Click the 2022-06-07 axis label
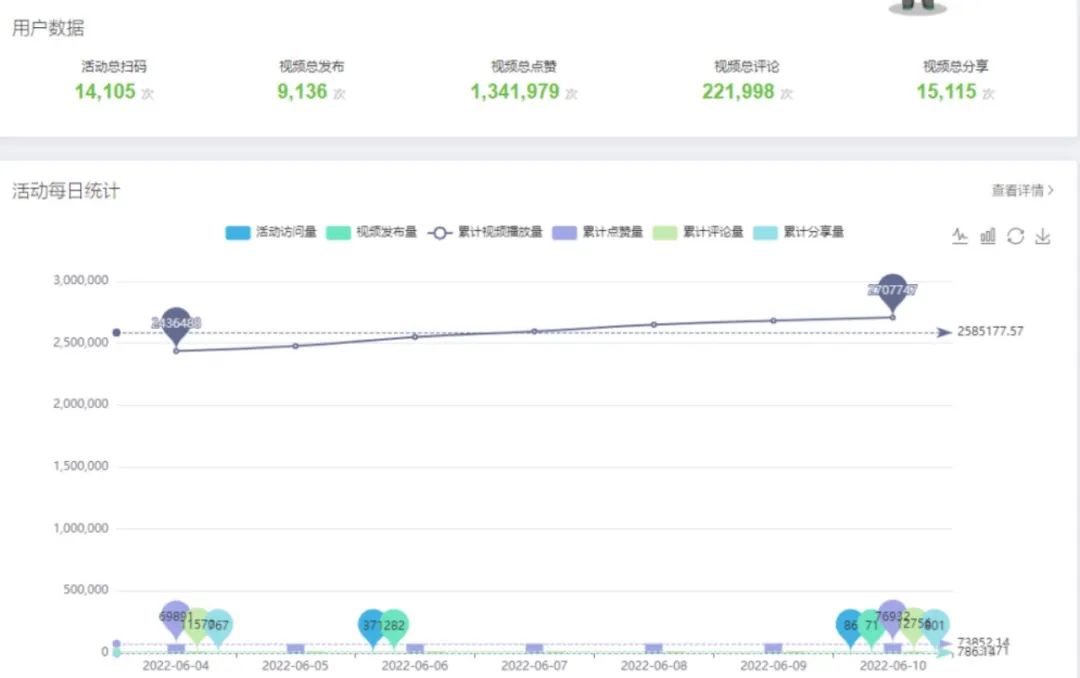The image size is (1080, 678). point(535,663)
